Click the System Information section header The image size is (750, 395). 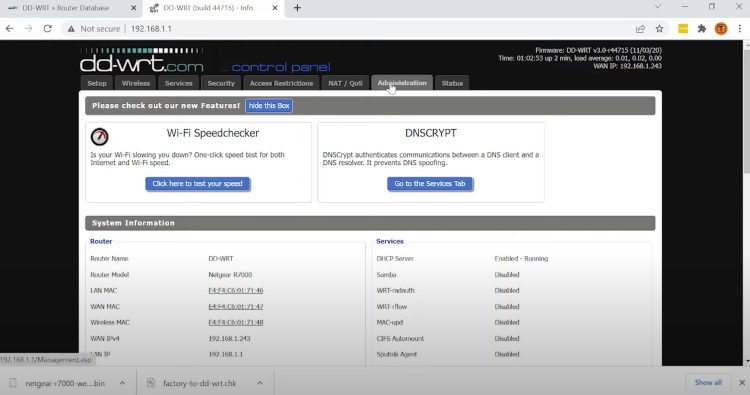tap(370, 223)
